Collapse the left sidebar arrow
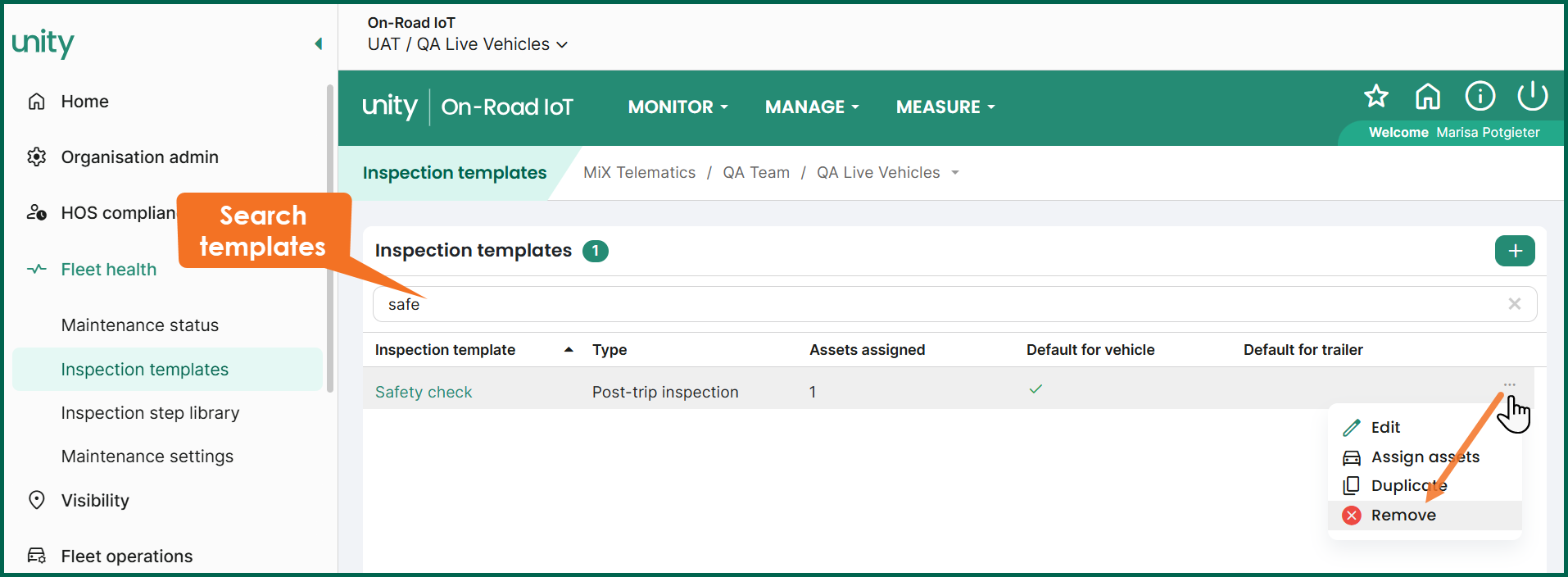Image resolution: width=1568 pixels, height=577 pixels. coord(318,44)
